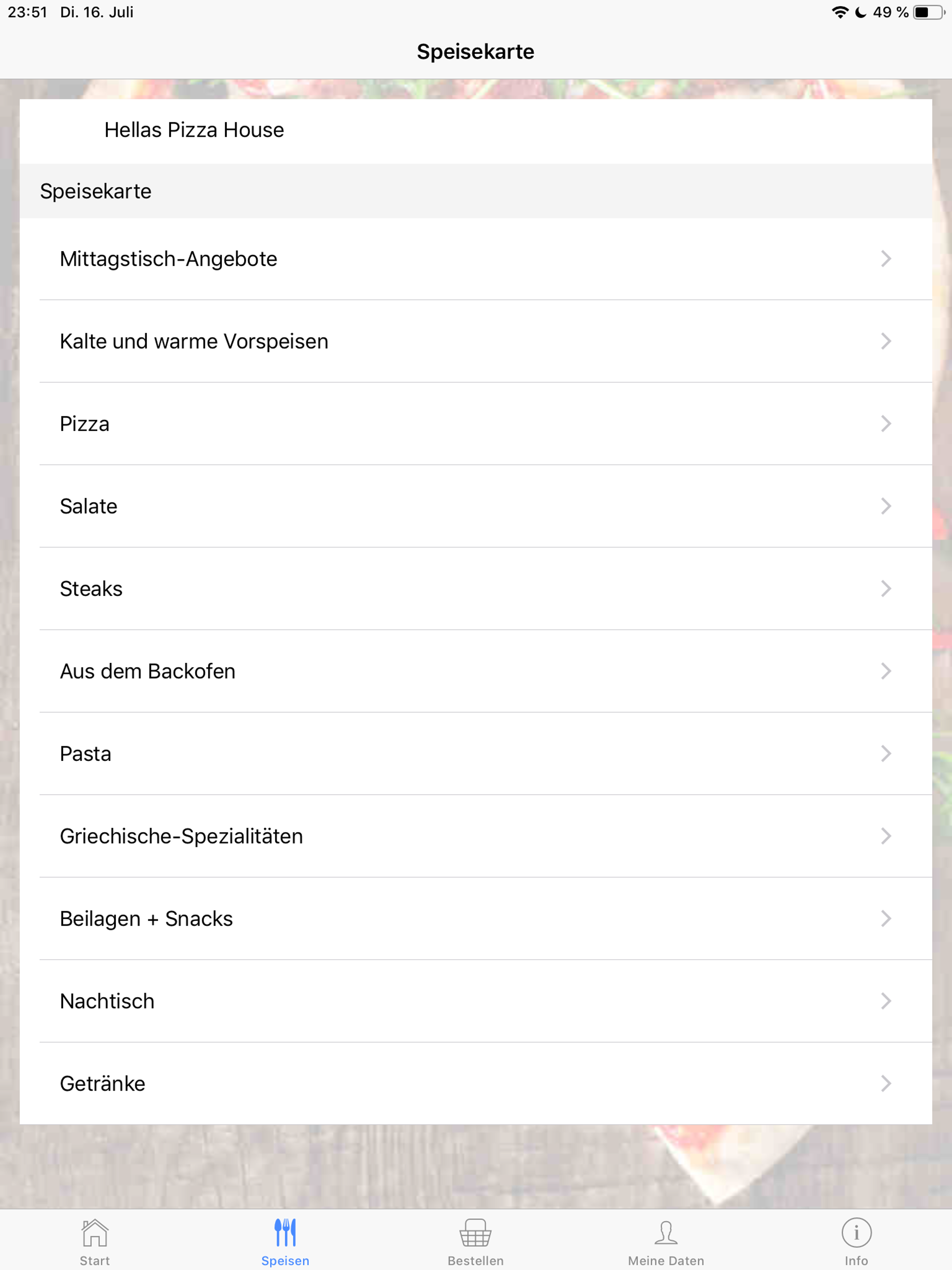Tap the battery indicator in status bar
952x1270 pixels.
pyautogui.click(x=928, y=12)
